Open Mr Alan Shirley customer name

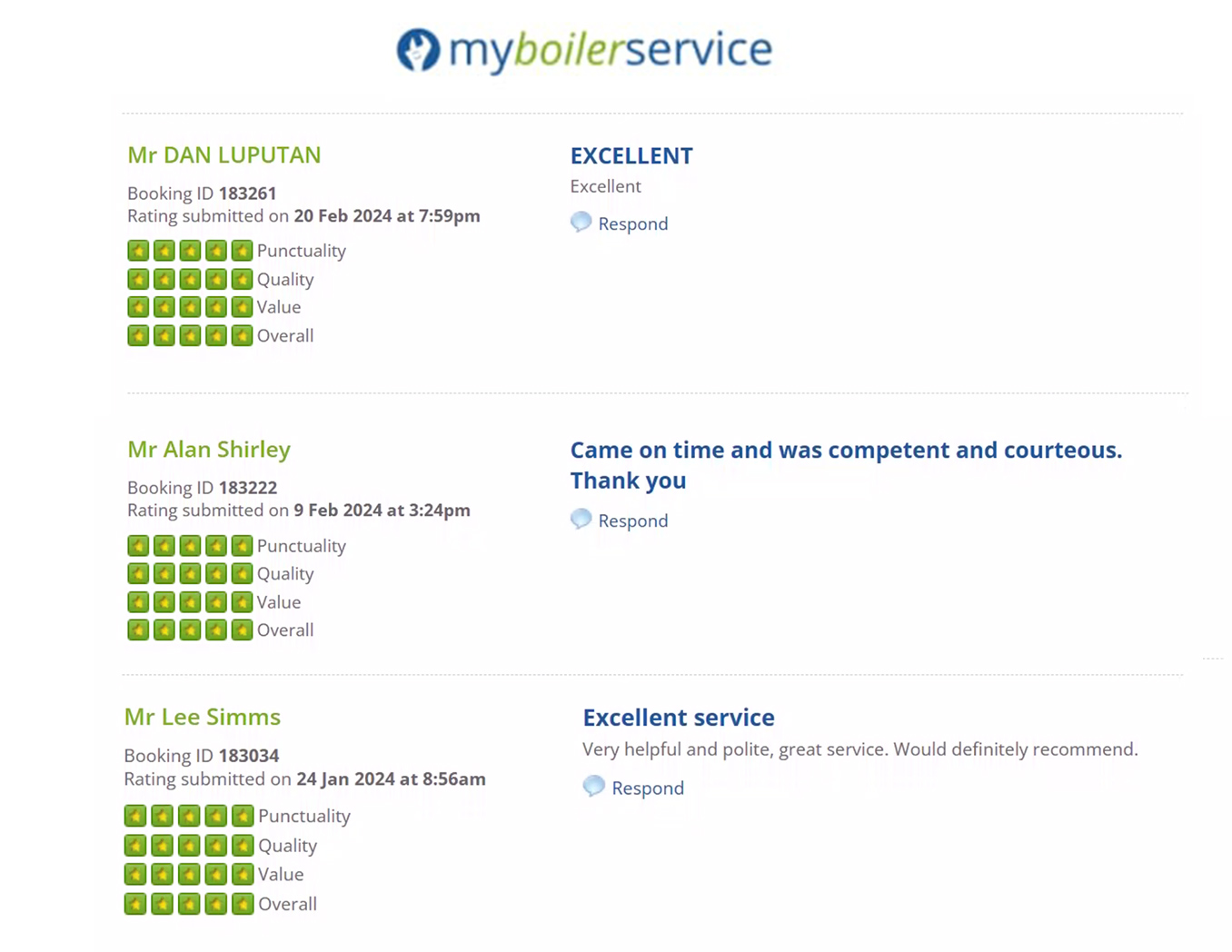[209, 450]
